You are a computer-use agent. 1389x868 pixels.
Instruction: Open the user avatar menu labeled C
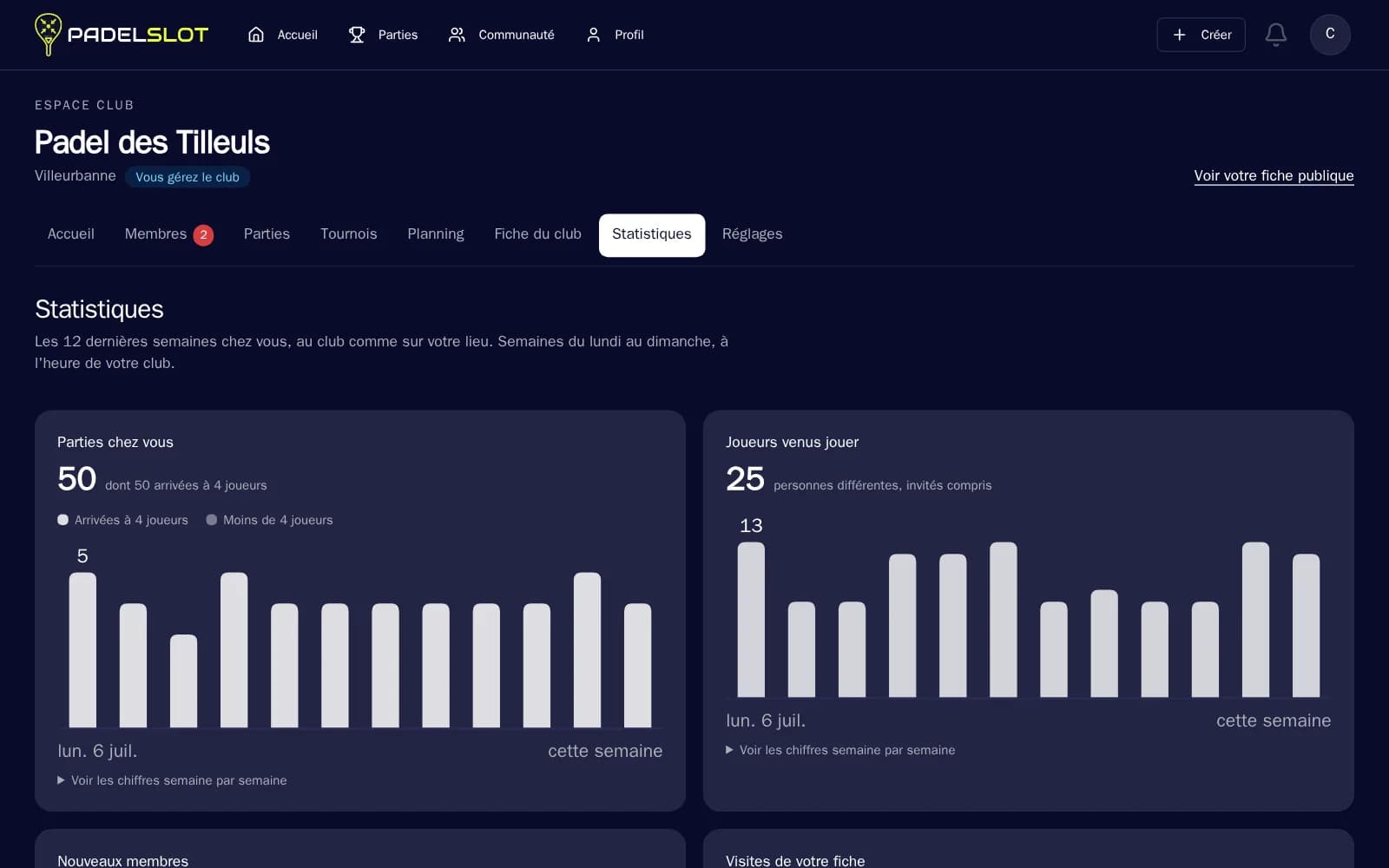[1330, 35]
